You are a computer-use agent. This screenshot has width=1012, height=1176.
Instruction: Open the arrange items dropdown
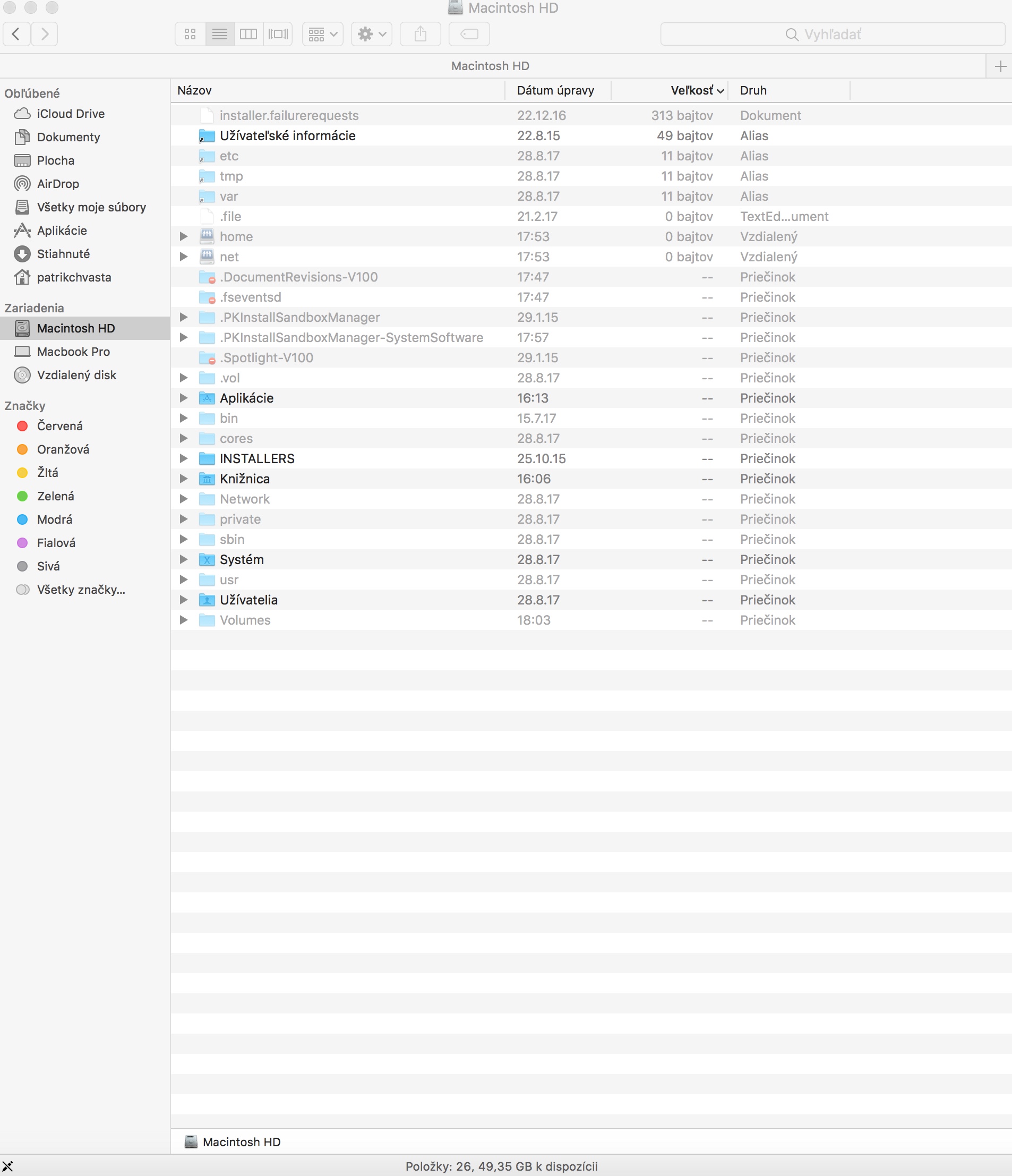323,34
